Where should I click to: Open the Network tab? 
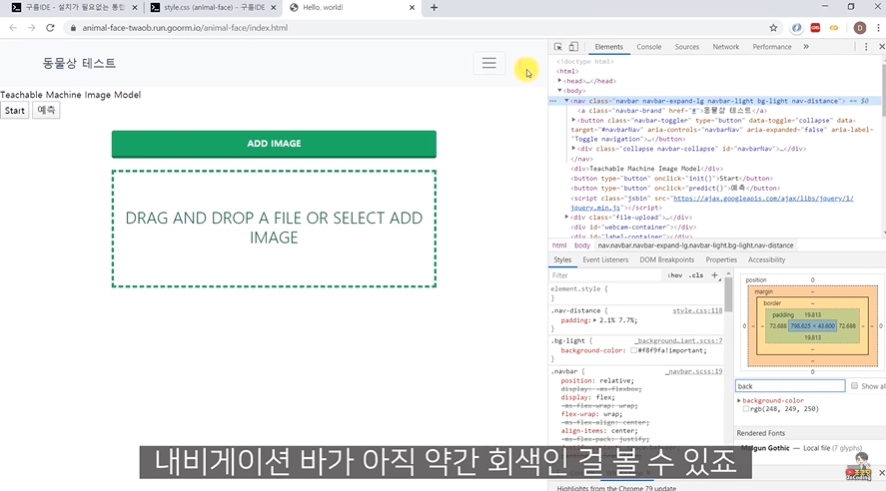click(726, 47)
